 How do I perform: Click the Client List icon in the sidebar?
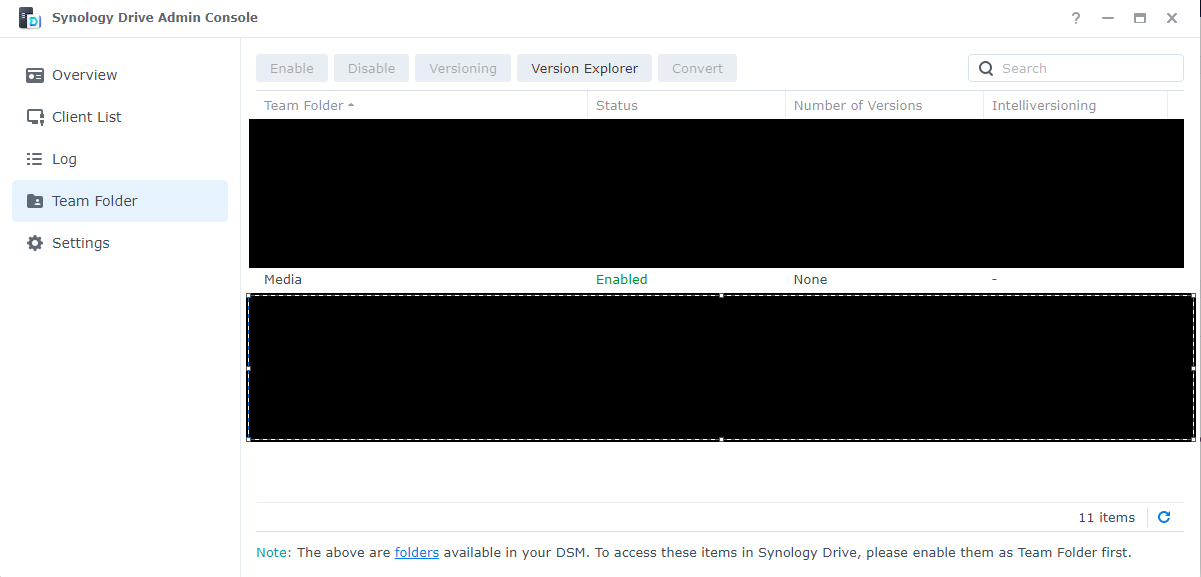(x=35, y=116)
